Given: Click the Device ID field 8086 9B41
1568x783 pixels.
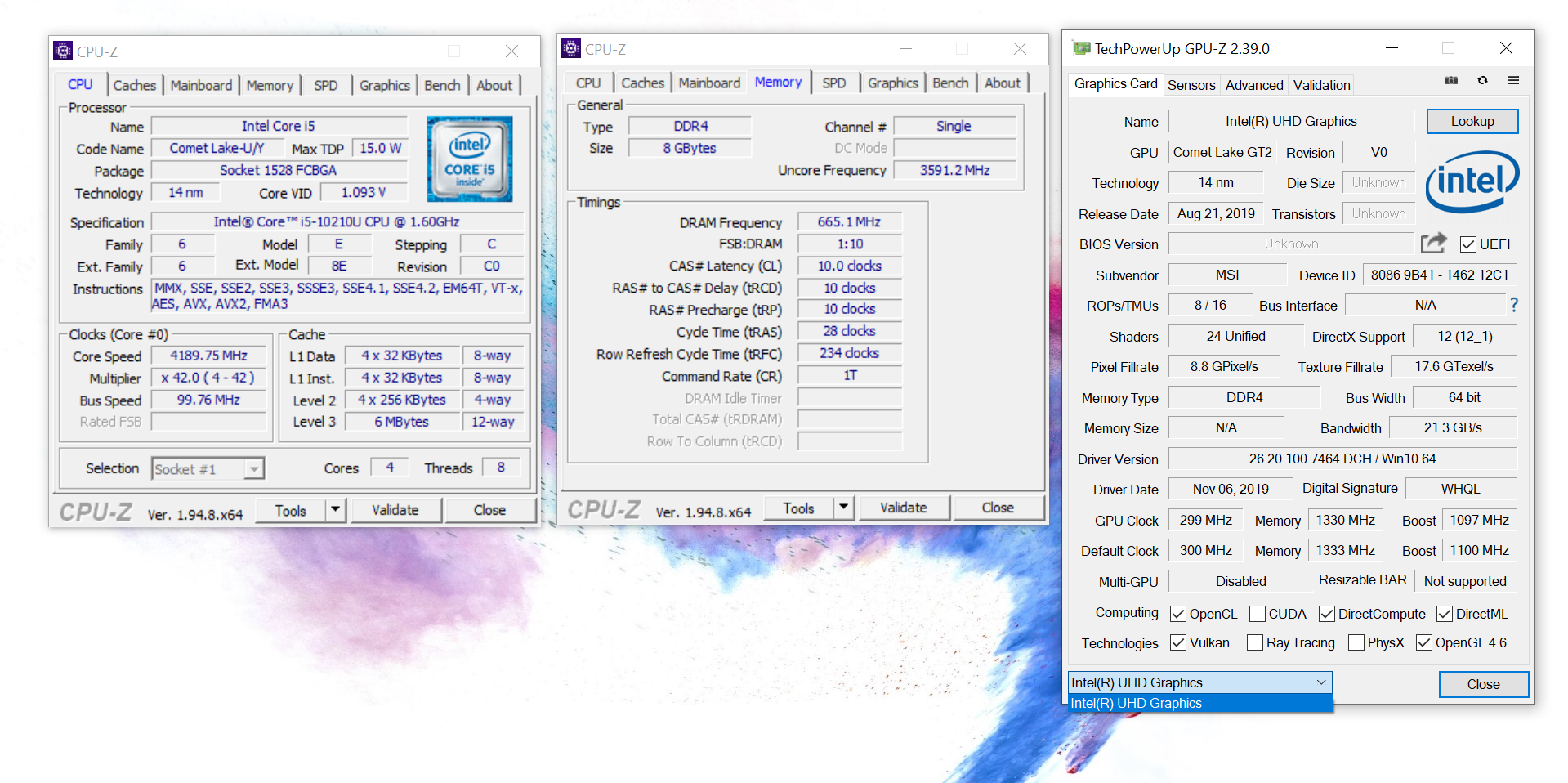Looking at the screenshot, I should tap(1440, 275).
